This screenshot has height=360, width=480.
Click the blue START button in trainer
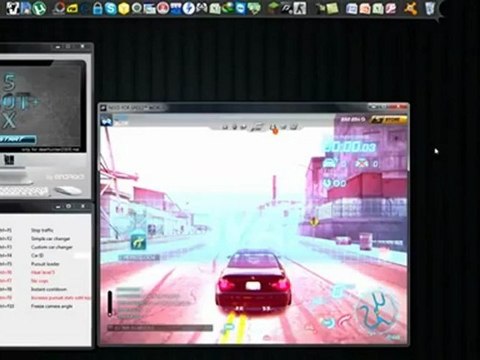(17, 139)
